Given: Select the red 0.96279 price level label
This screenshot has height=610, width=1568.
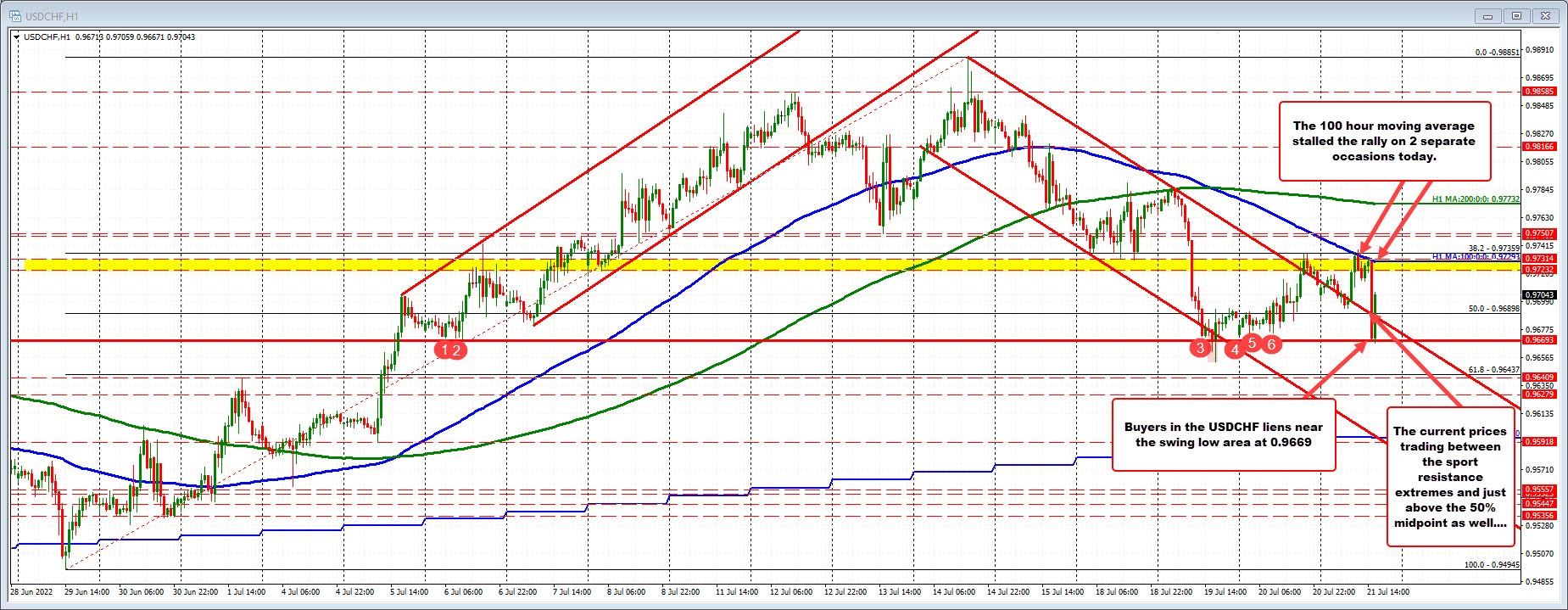Looking at the screenshot, I should [x=1539, y=395].
